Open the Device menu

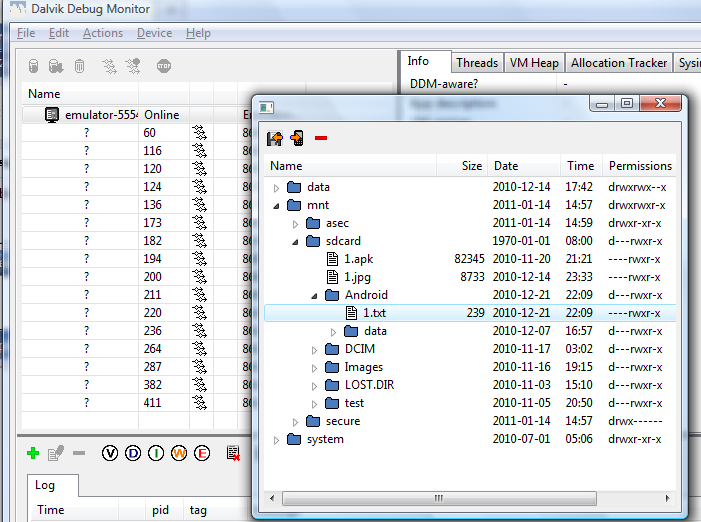coord(154,33)
